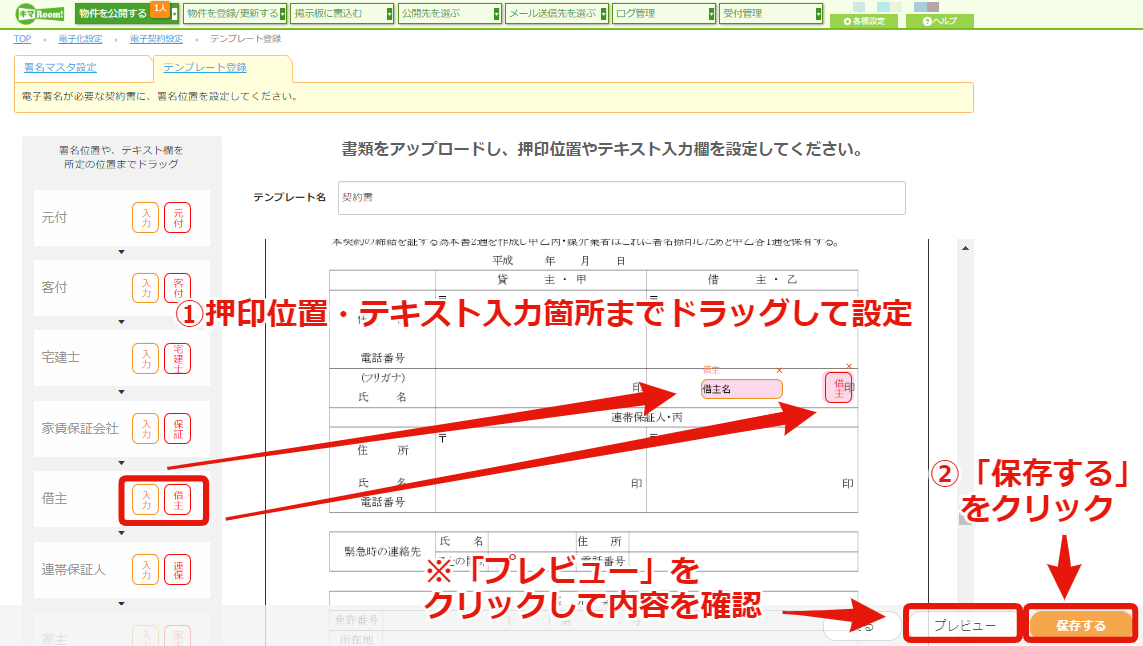Select the 宅建士 red stamp icon
The image size is (1143, 646).
178,359
